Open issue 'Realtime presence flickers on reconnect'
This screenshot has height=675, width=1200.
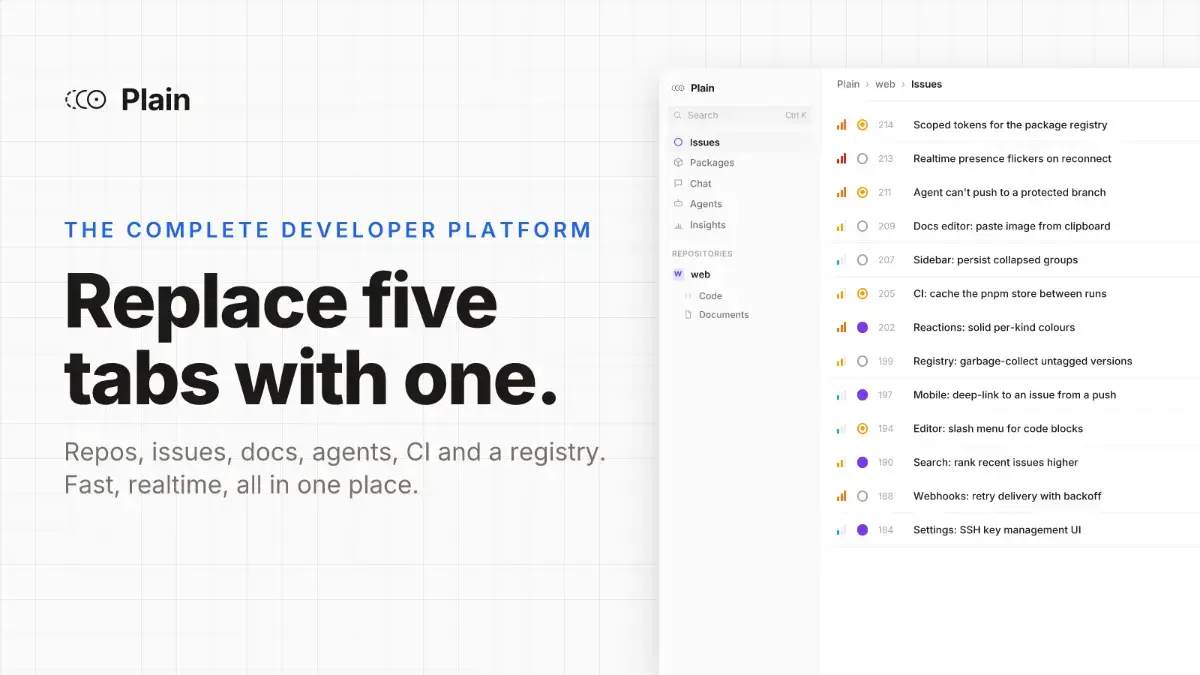pyautogui.click(x=1012, y=158)
